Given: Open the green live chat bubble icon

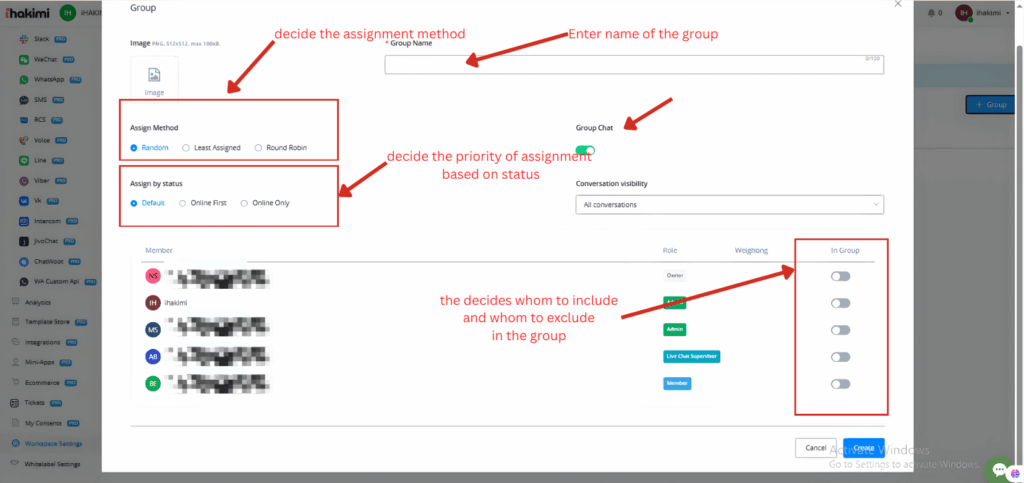Looking at the screenshot, I should click(x=998, y=469).
